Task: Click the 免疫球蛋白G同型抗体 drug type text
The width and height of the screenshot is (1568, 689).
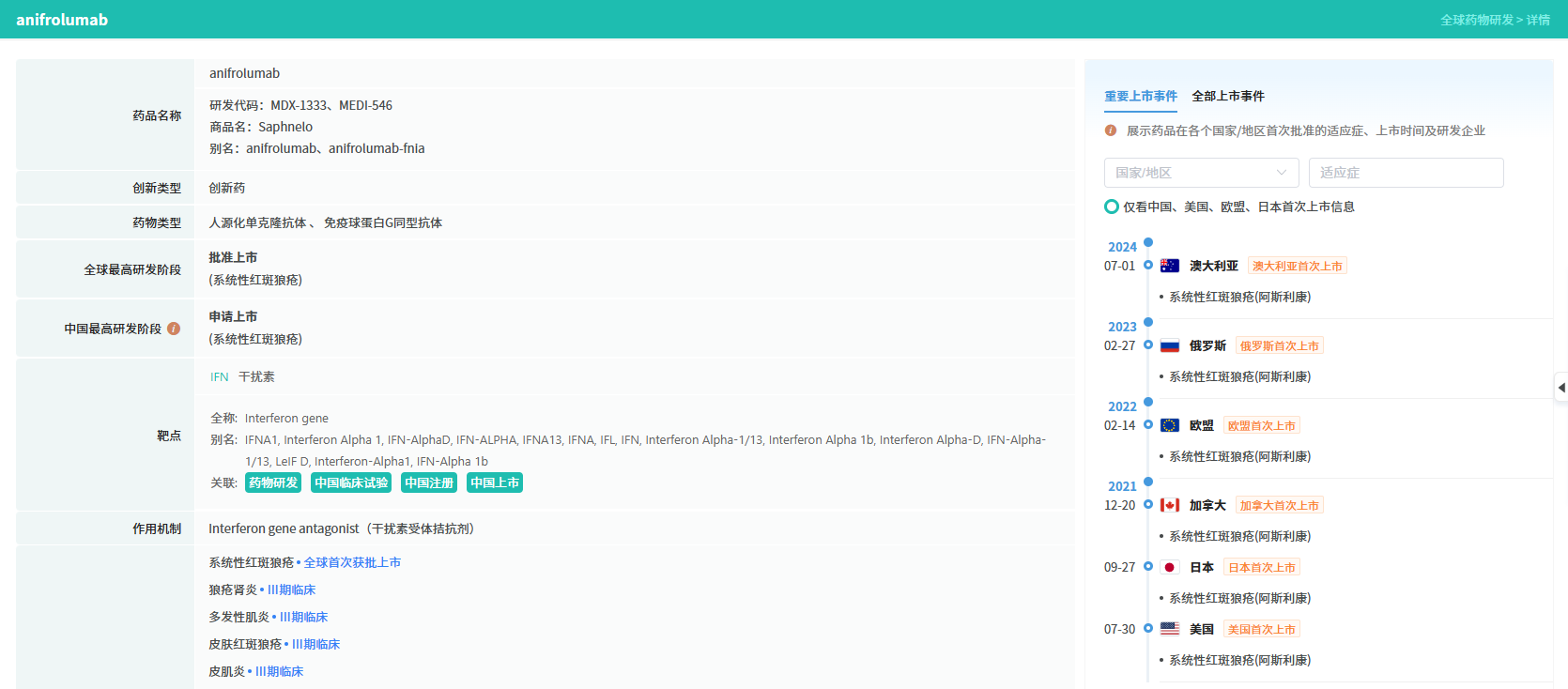Action: [x=383, y=222]
